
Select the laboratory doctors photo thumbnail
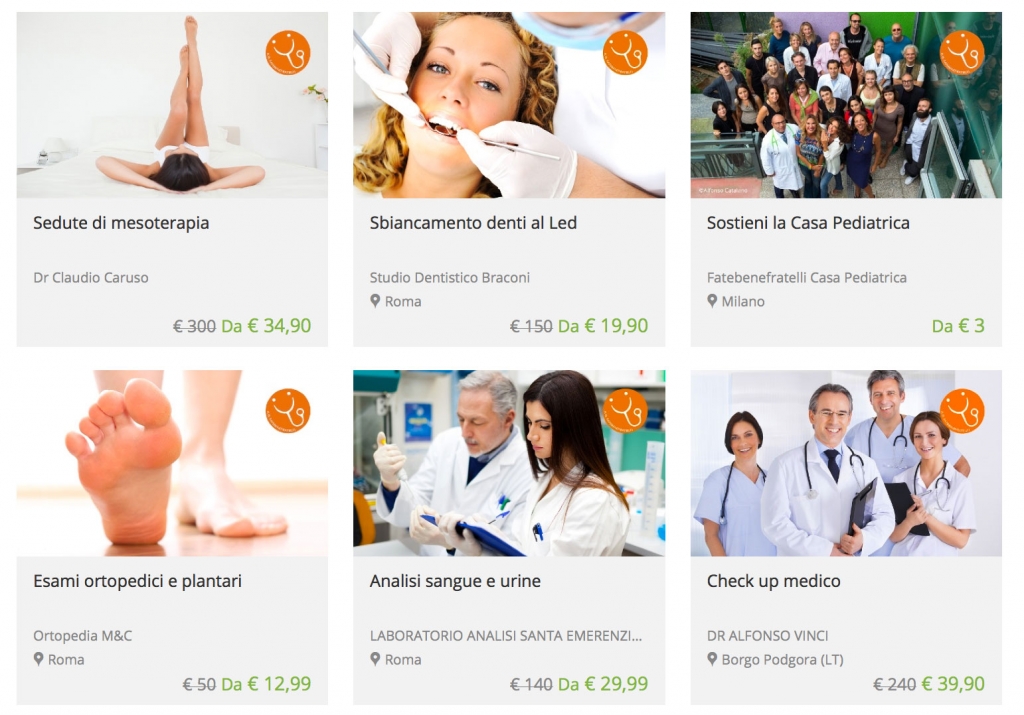509,463
